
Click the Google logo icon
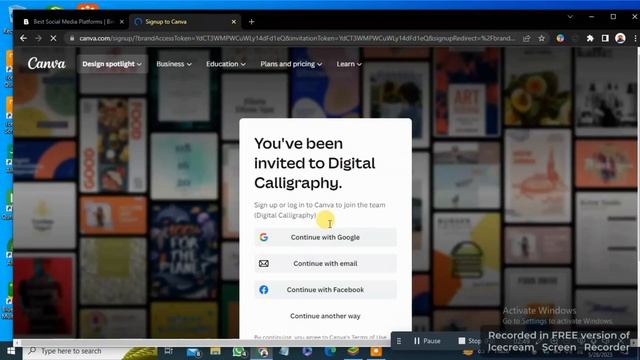[264, 237]
